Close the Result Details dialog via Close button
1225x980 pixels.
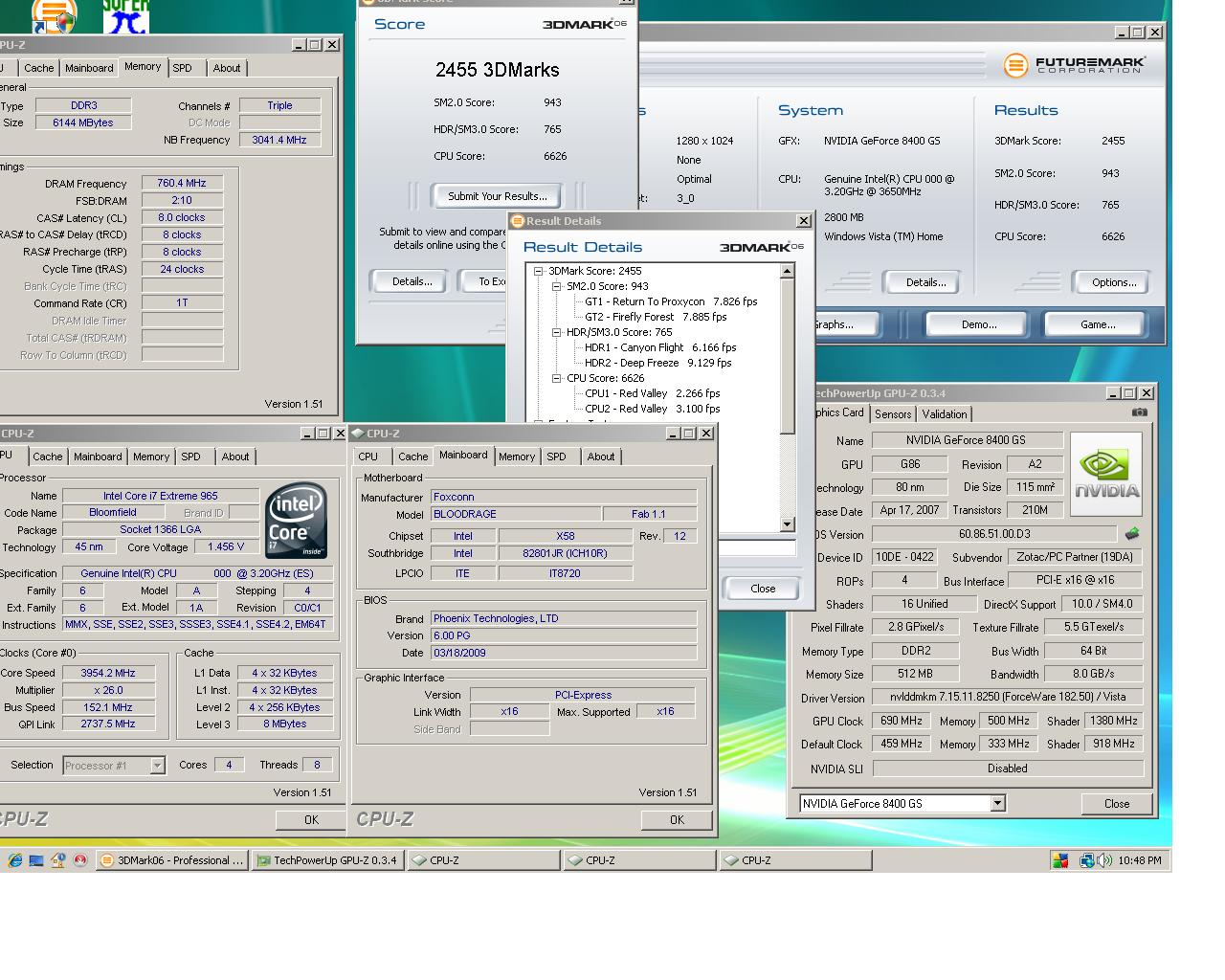(763, 589)
